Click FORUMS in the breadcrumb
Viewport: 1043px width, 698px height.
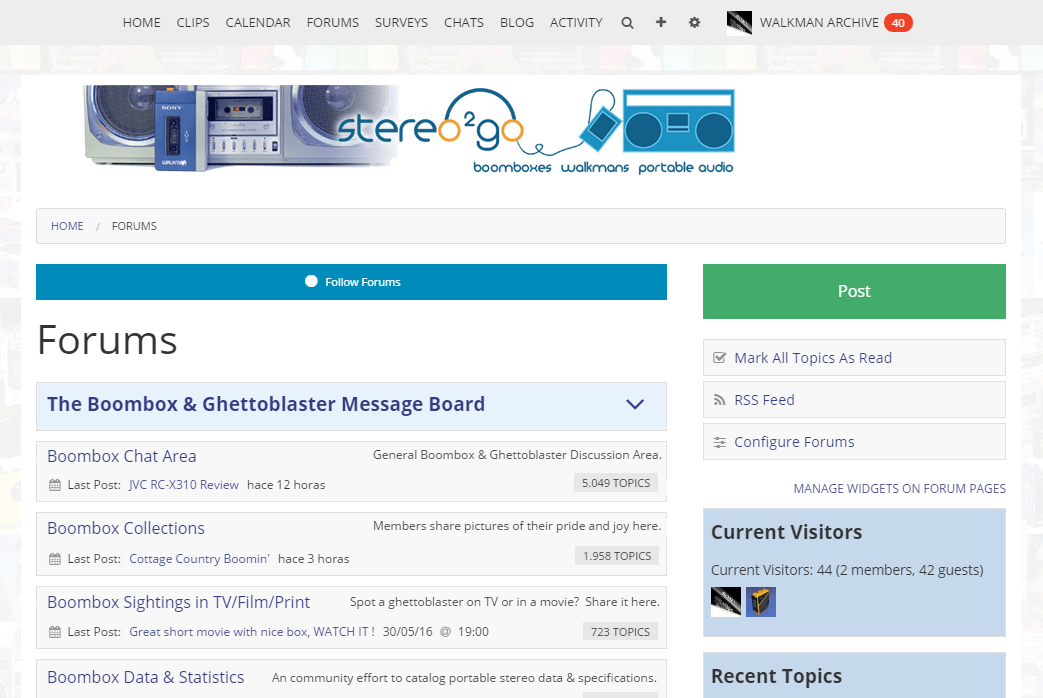(x=134, y=226)
